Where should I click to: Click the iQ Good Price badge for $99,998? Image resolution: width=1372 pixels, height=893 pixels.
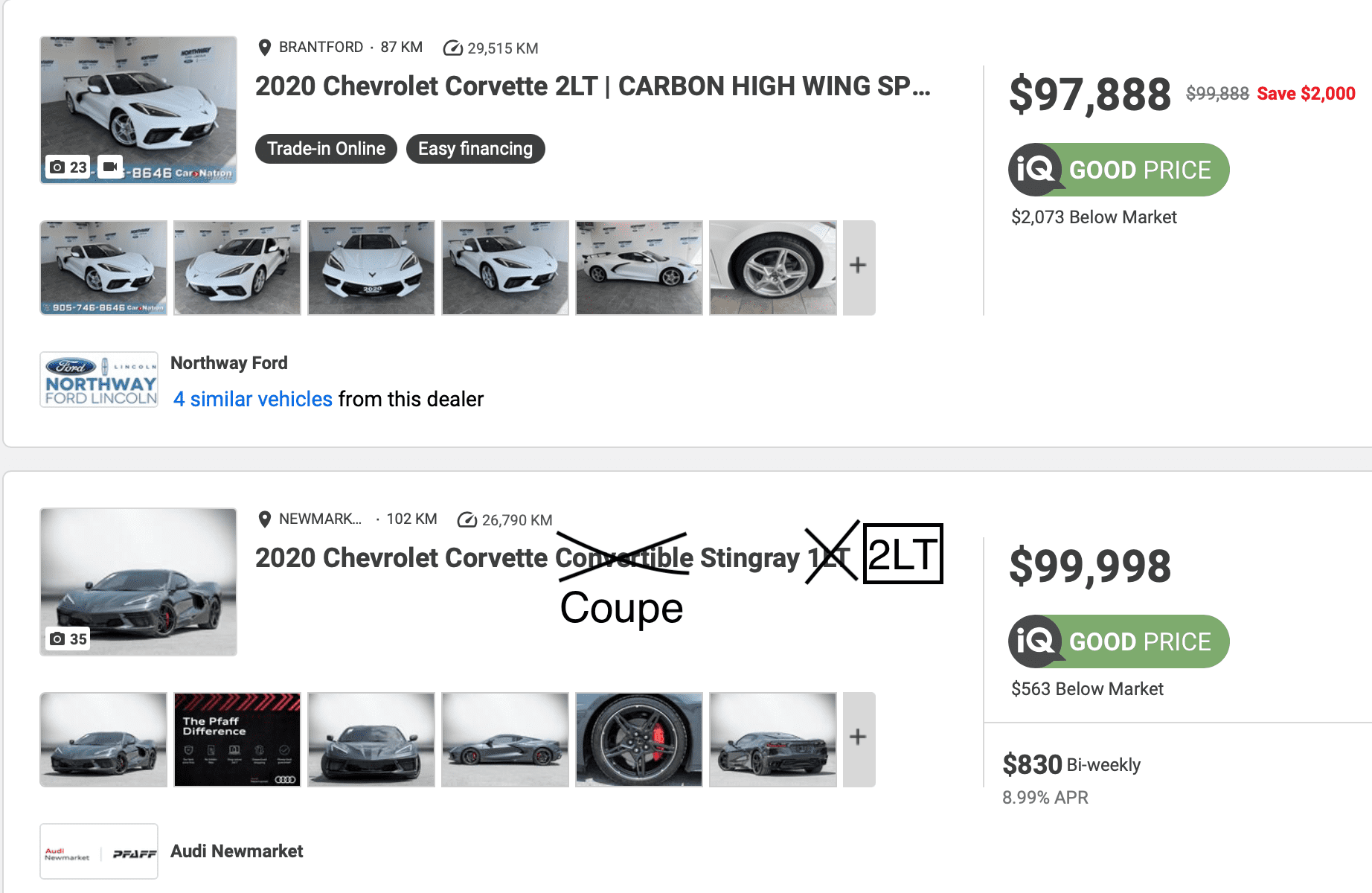1118,641
